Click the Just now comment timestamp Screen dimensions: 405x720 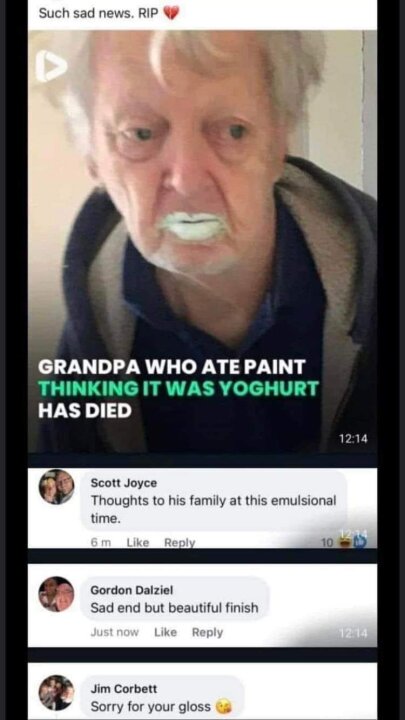114,632
